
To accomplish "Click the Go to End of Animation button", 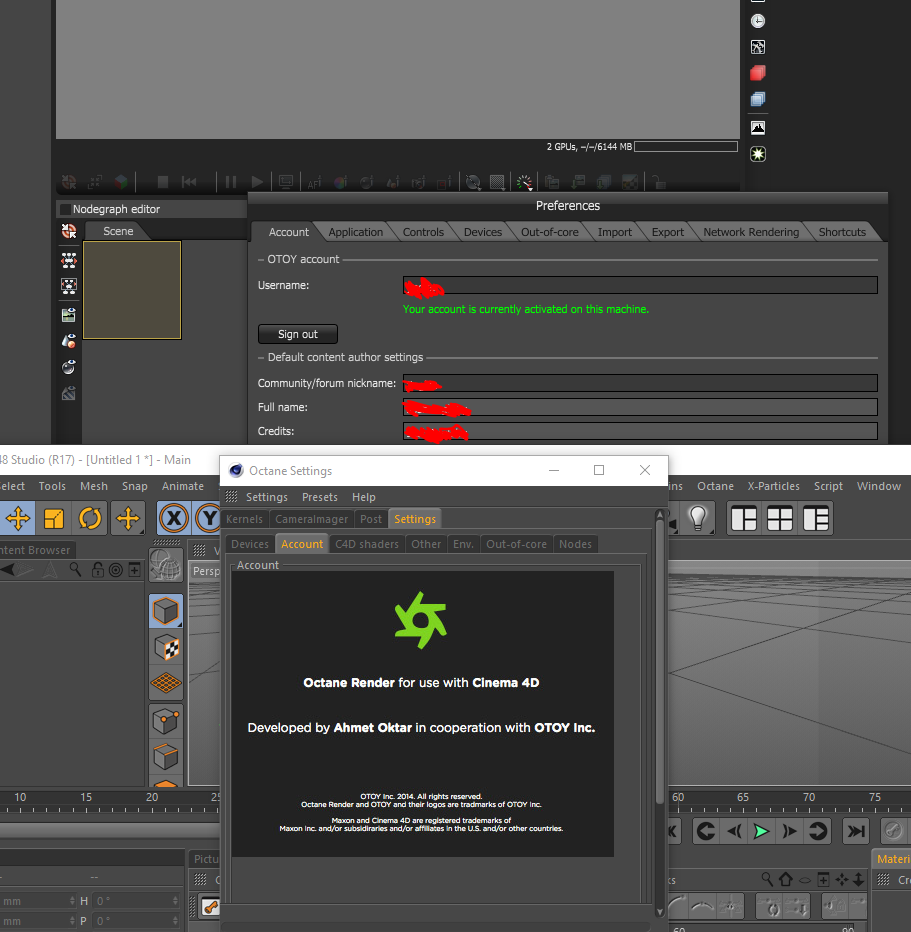I will coord(856,831).
